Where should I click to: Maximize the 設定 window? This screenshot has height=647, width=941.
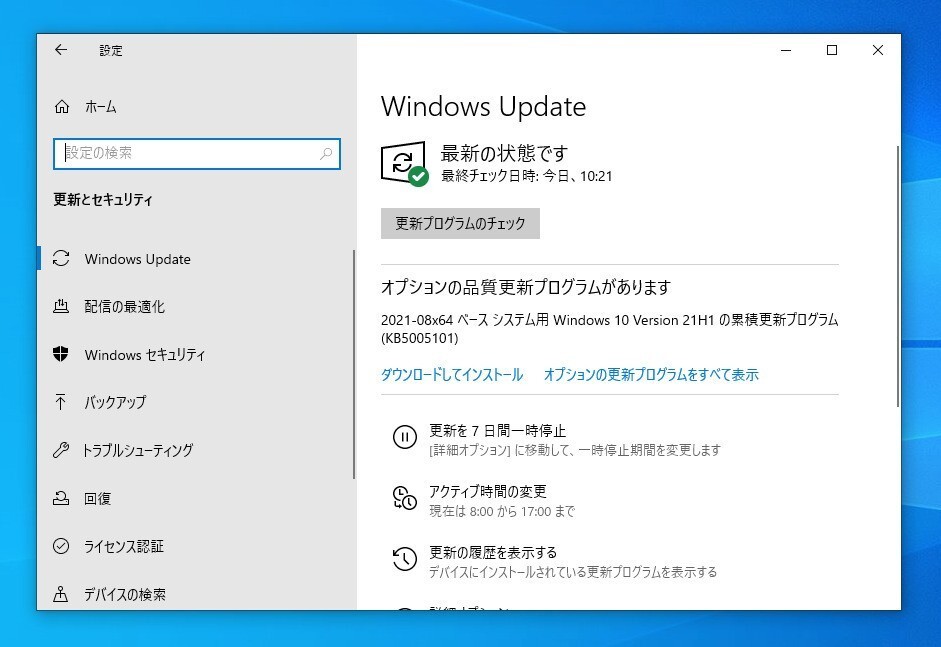click(832, 50)
